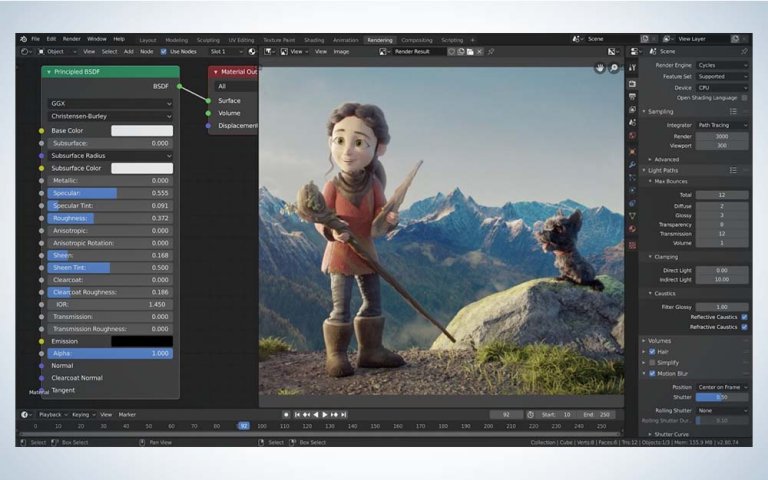This screenshot has width=768, height=480.
Task: Uncheck the Motion Blur checkbox
Action: [x=652, y=373]
